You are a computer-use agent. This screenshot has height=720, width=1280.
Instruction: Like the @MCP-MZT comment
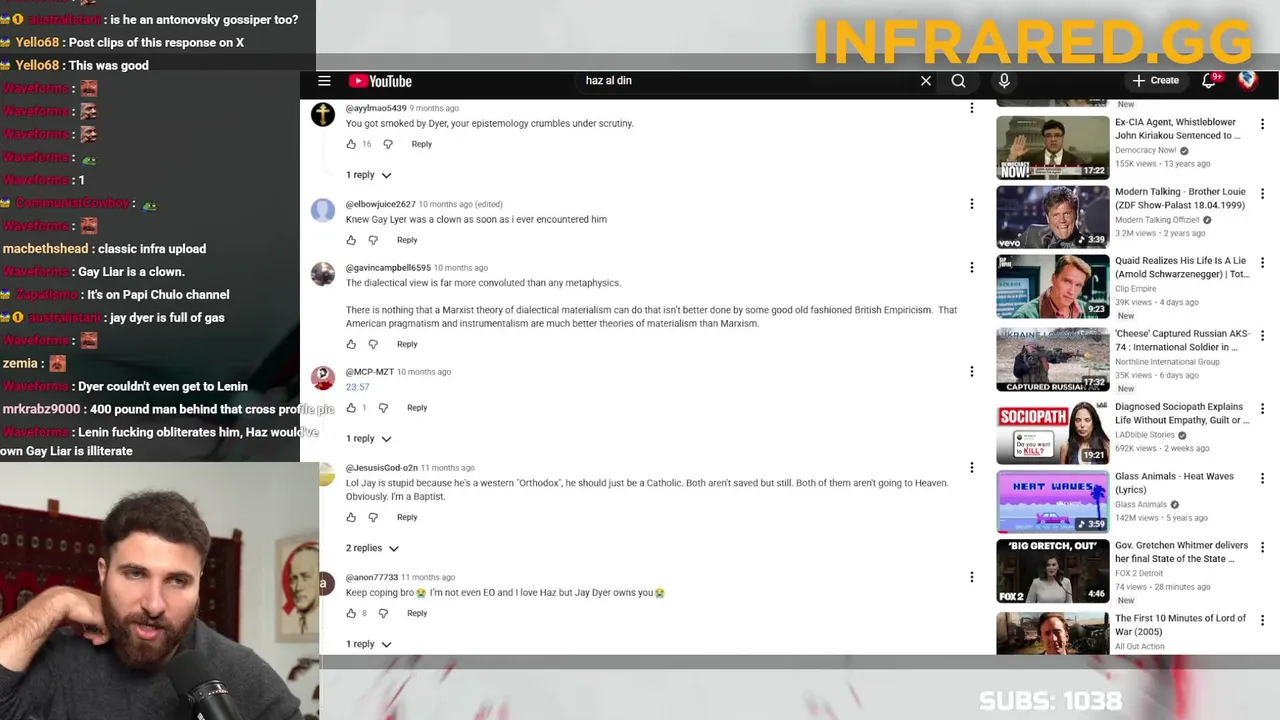[x=351, y=408]
